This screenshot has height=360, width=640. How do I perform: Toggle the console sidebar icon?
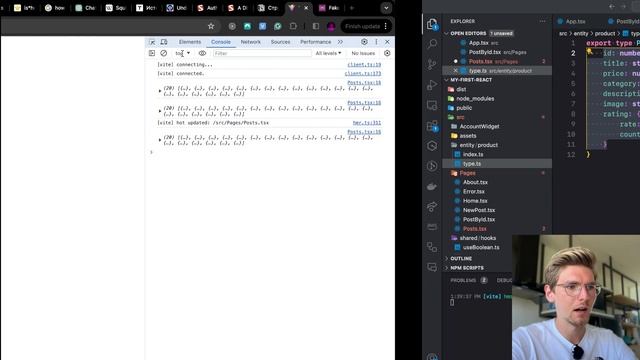pyautogui.click(x=152, y=53)
